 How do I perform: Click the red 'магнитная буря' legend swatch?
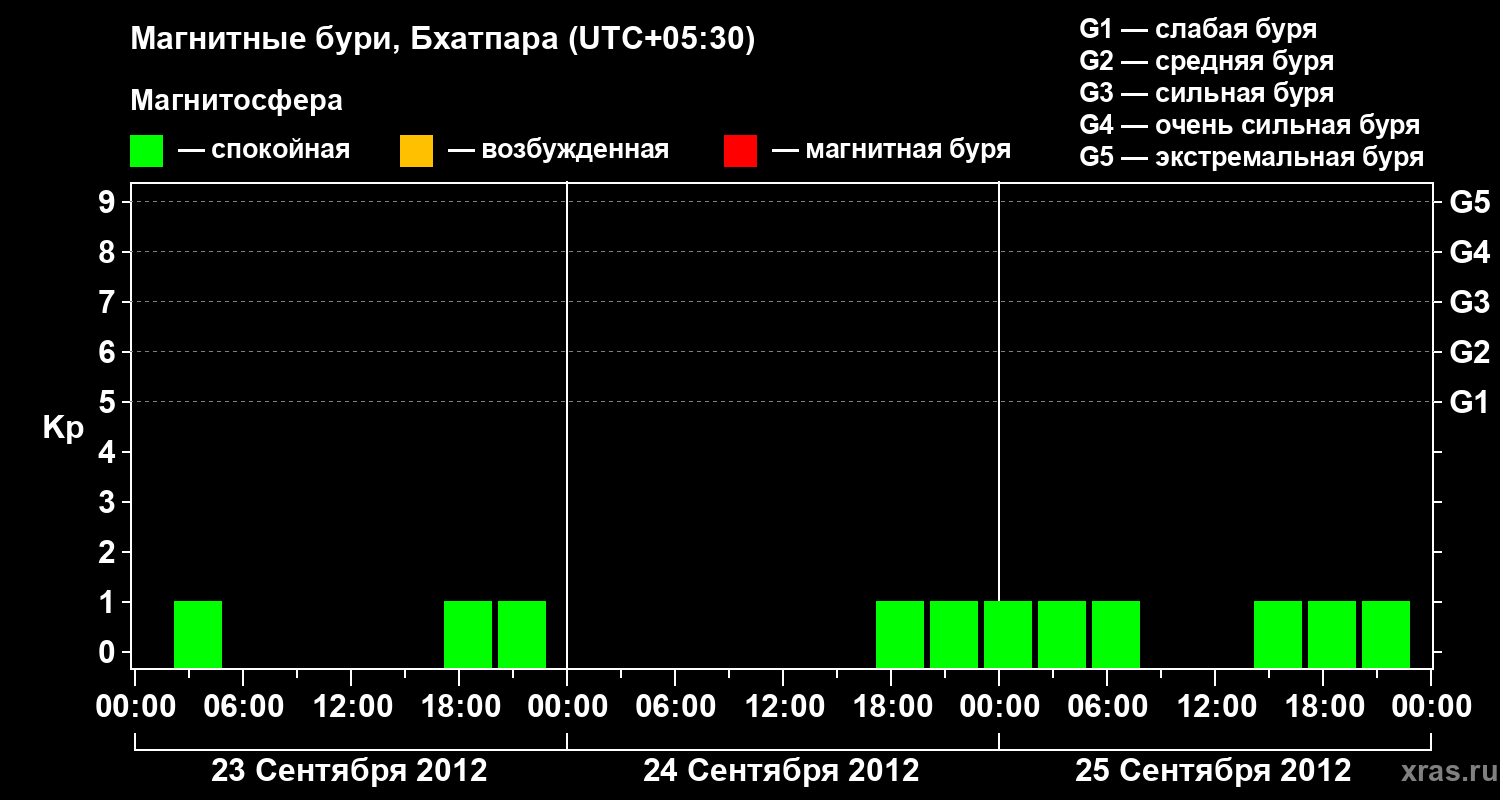tap(740, 151)
